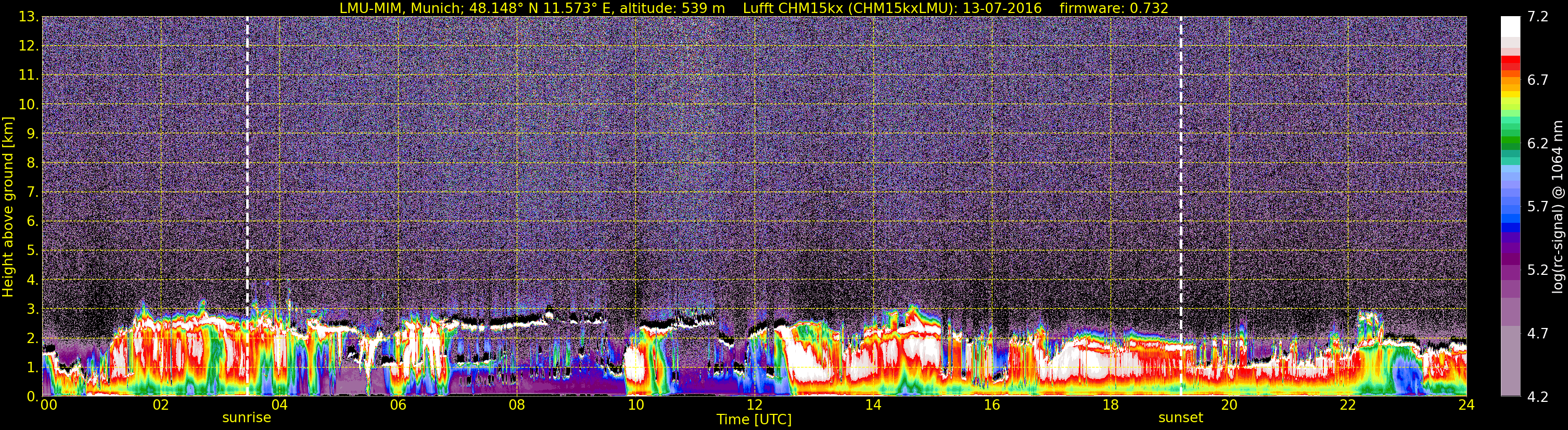Click the 5.2 colorbar tick label
The image size is (1568, 430).
click(x=1538, y=270)
